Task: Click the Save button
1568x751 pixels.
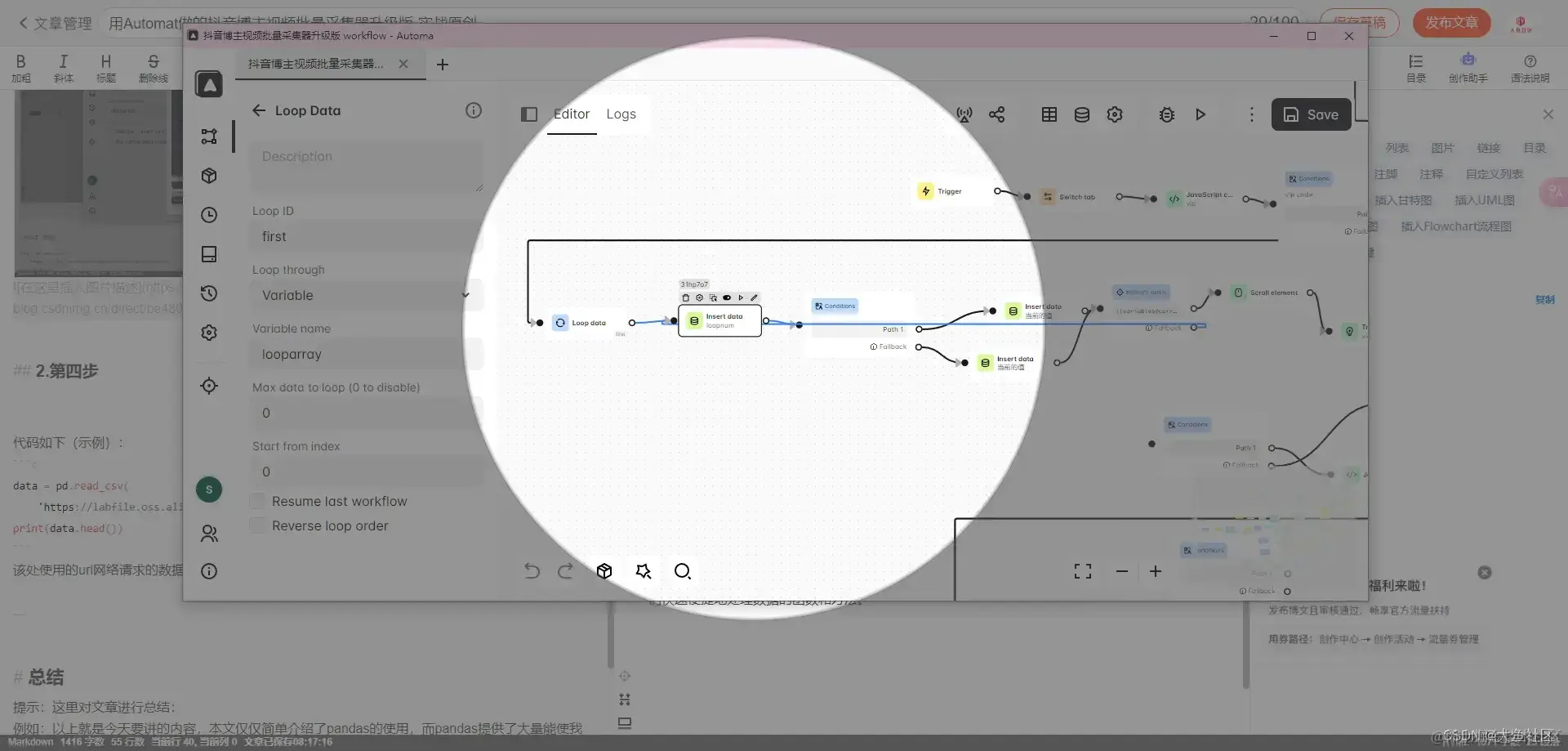Action: pyautogui.click(x=1311, y=114)
